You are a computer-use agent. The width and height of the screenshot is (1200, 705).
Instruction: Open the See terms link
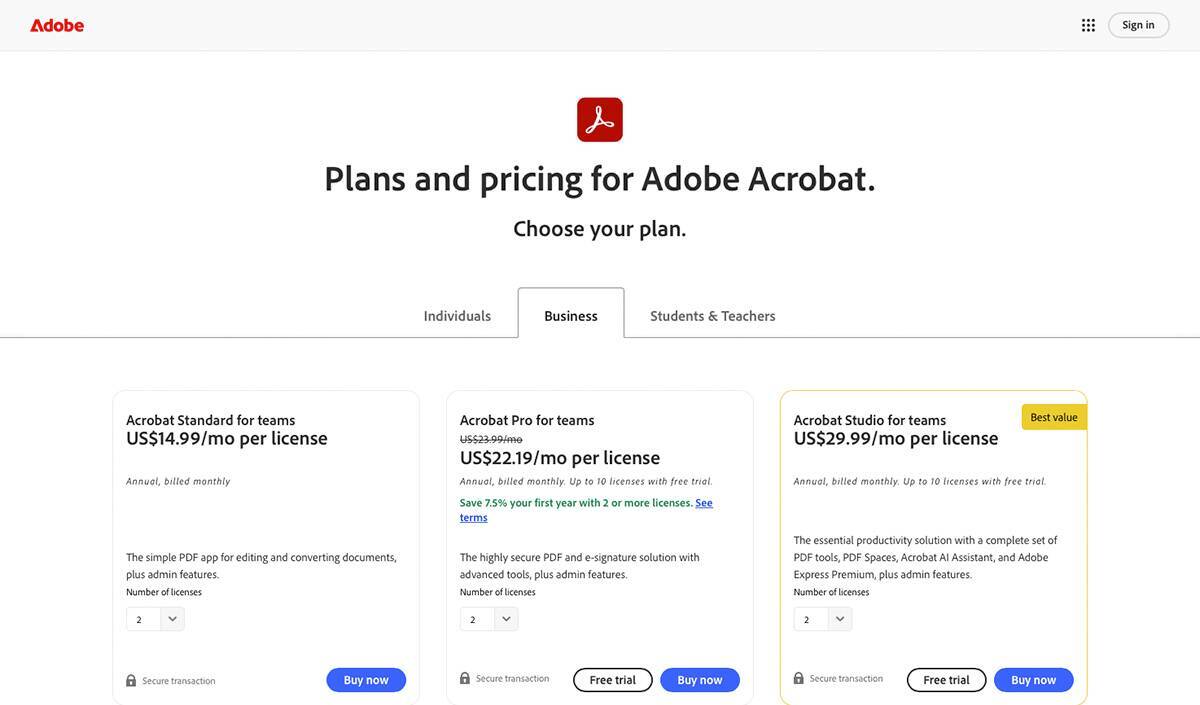704,503
